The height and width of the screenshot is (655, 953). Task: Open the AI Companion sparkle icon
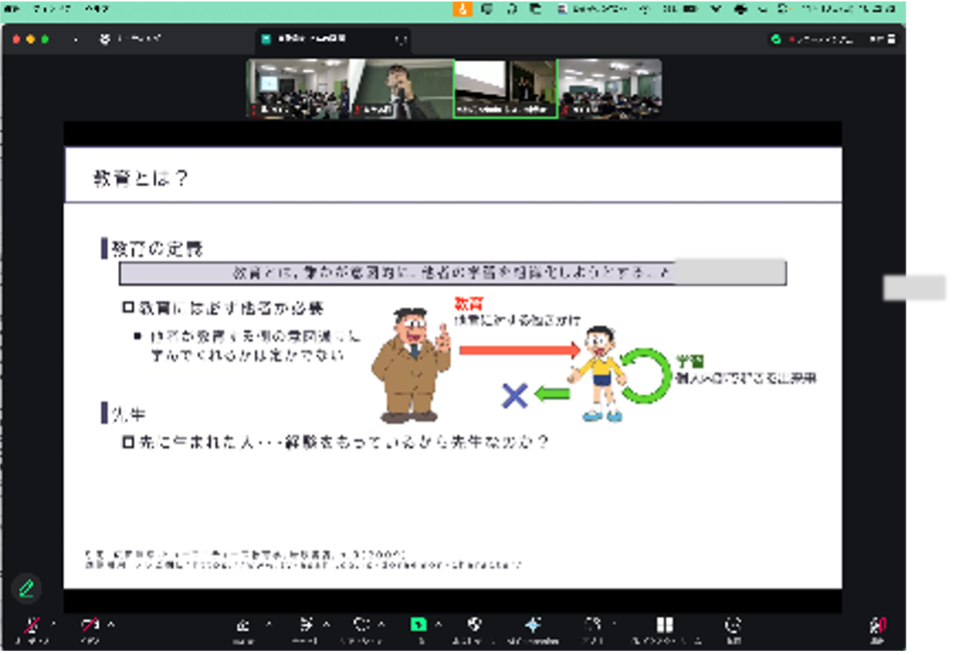[x=533, y=625]
